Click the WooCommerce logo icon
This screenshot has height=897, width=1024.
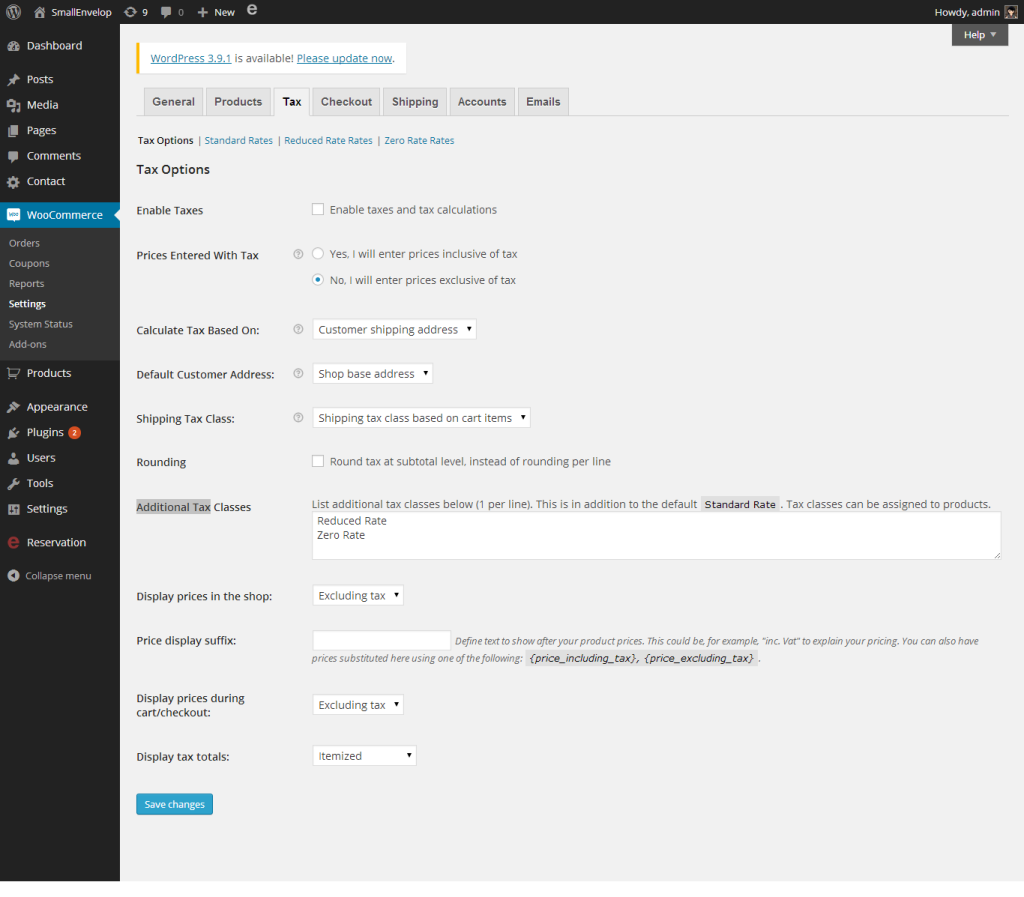pos(13,215)
